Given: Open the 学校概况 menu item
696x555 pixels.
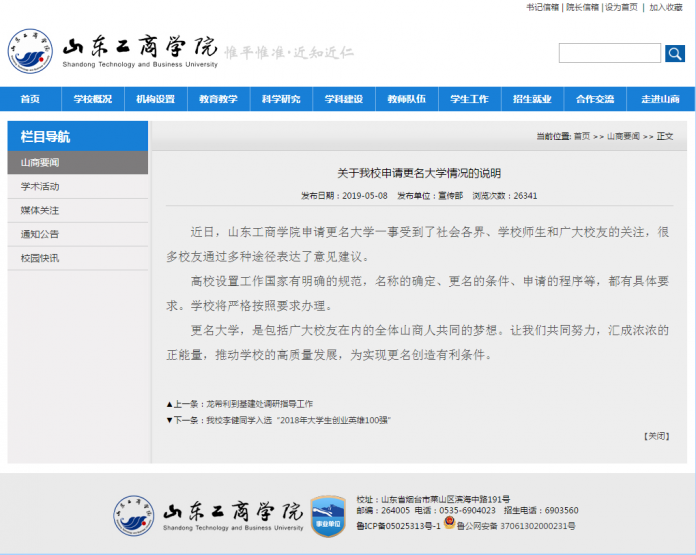Looking at the screenshot, I should (93, 99).
